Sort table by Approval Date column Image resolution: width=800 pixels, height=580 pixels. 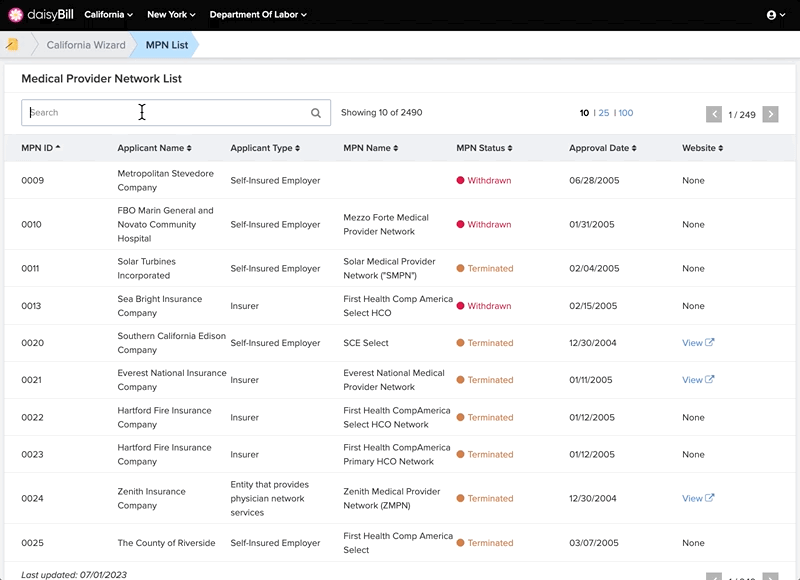tap(603, 148)
